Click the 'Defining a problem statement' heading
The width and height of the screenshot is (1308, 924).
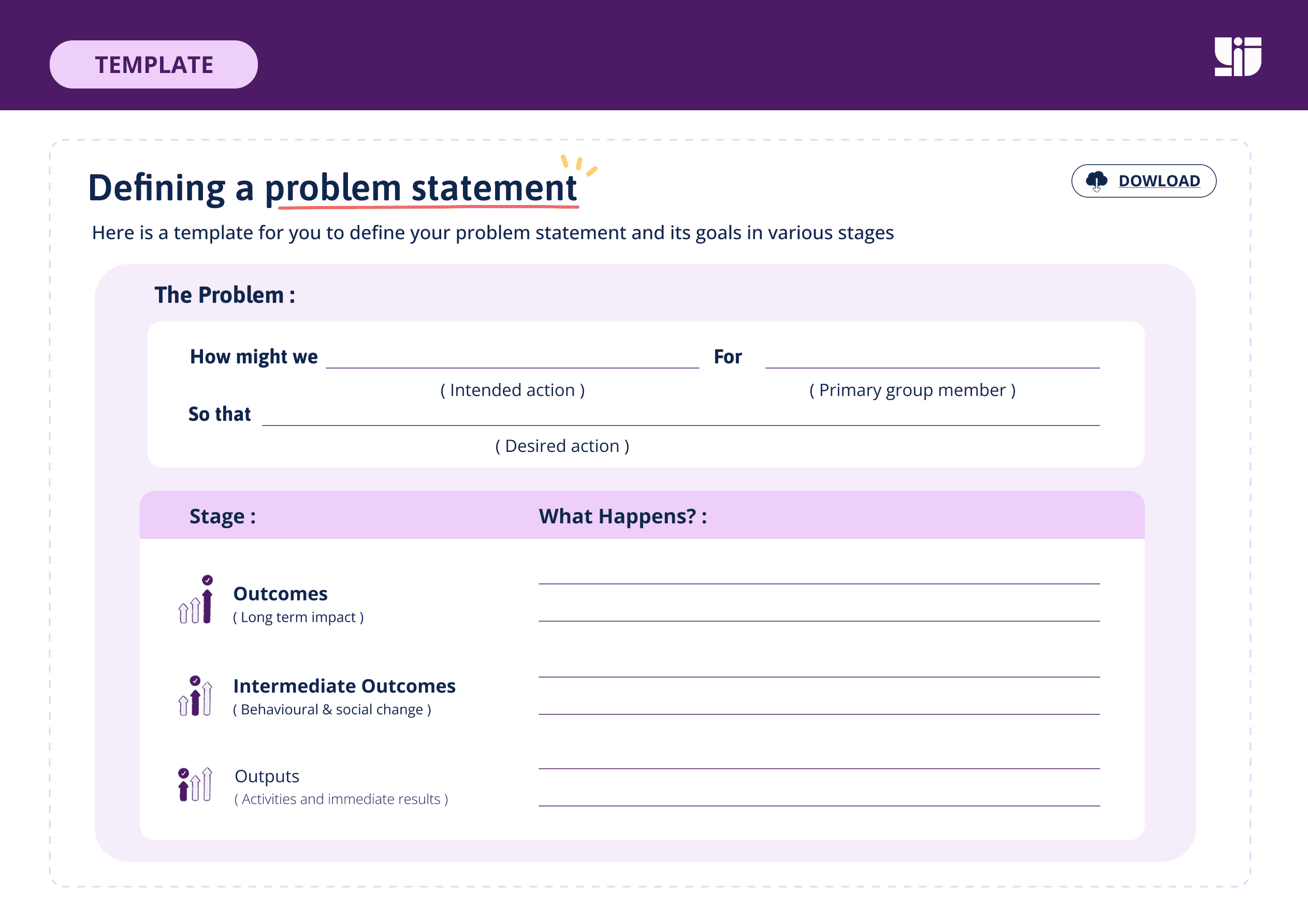[x=333, y=188]
